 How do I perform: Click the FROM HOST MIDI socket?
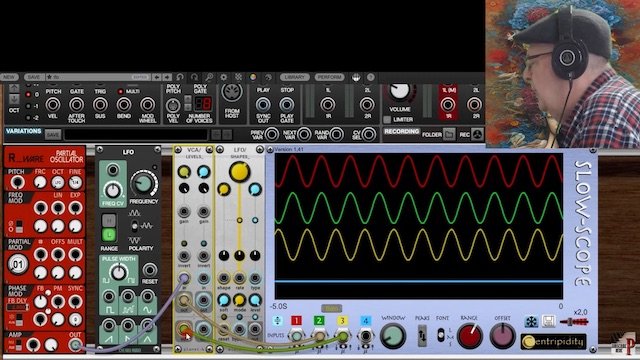tap(232, 92)
